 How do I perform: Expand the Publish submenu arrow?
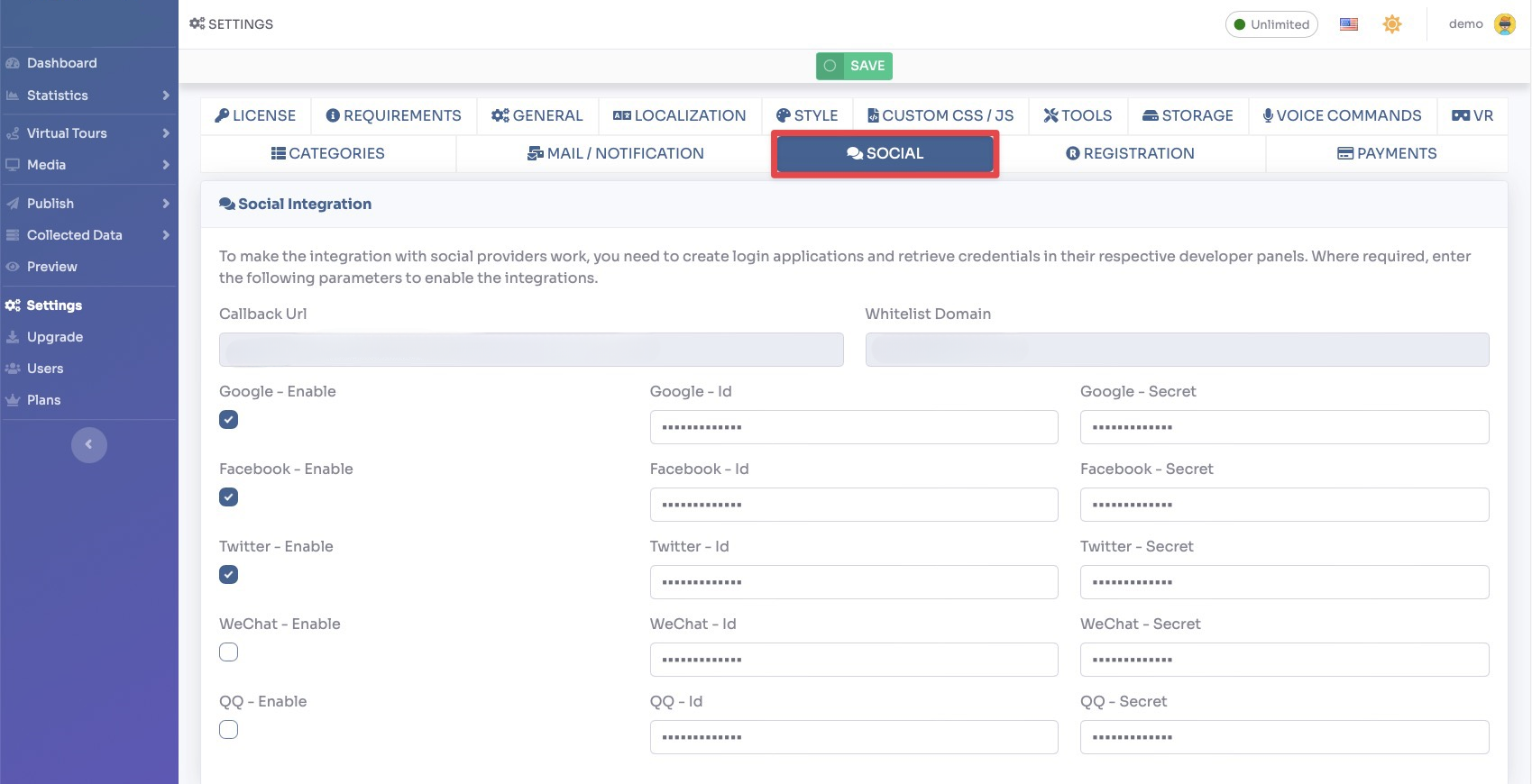point(166,204)
